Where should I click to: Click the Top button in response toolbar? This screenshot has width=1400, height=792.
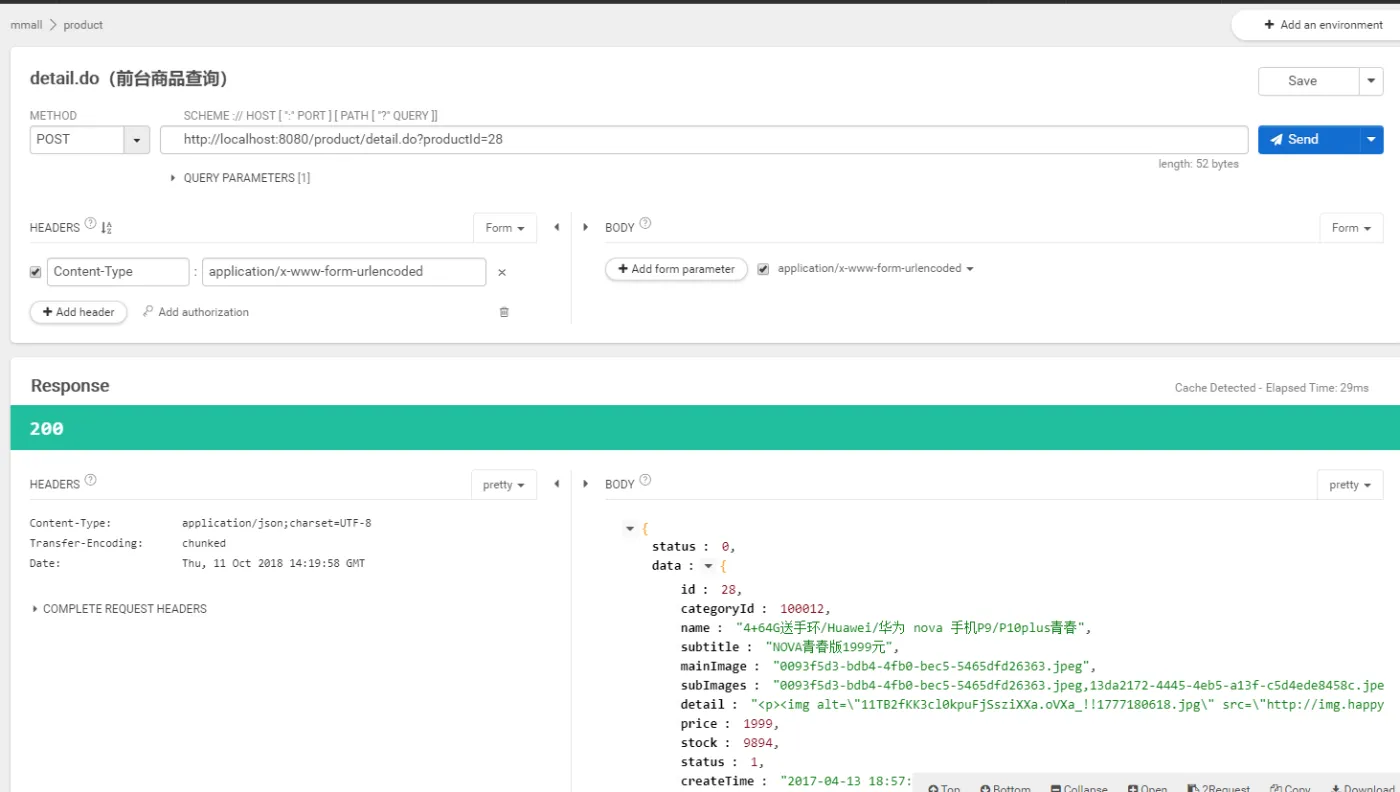pyautogui.click(x=944, y=788)
